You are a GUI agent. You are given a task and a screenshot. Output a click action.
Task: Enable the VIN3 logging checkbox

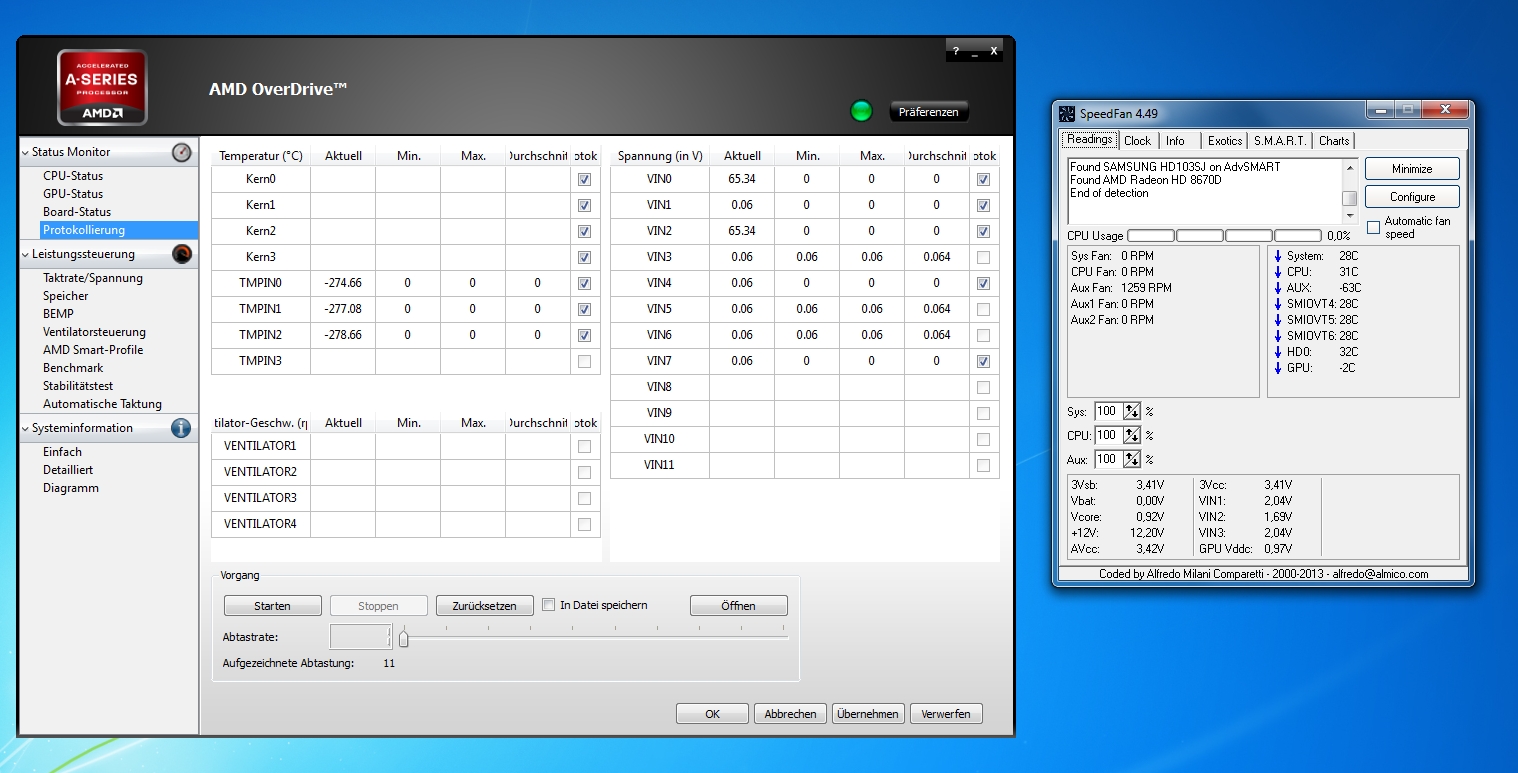(984, 258)
